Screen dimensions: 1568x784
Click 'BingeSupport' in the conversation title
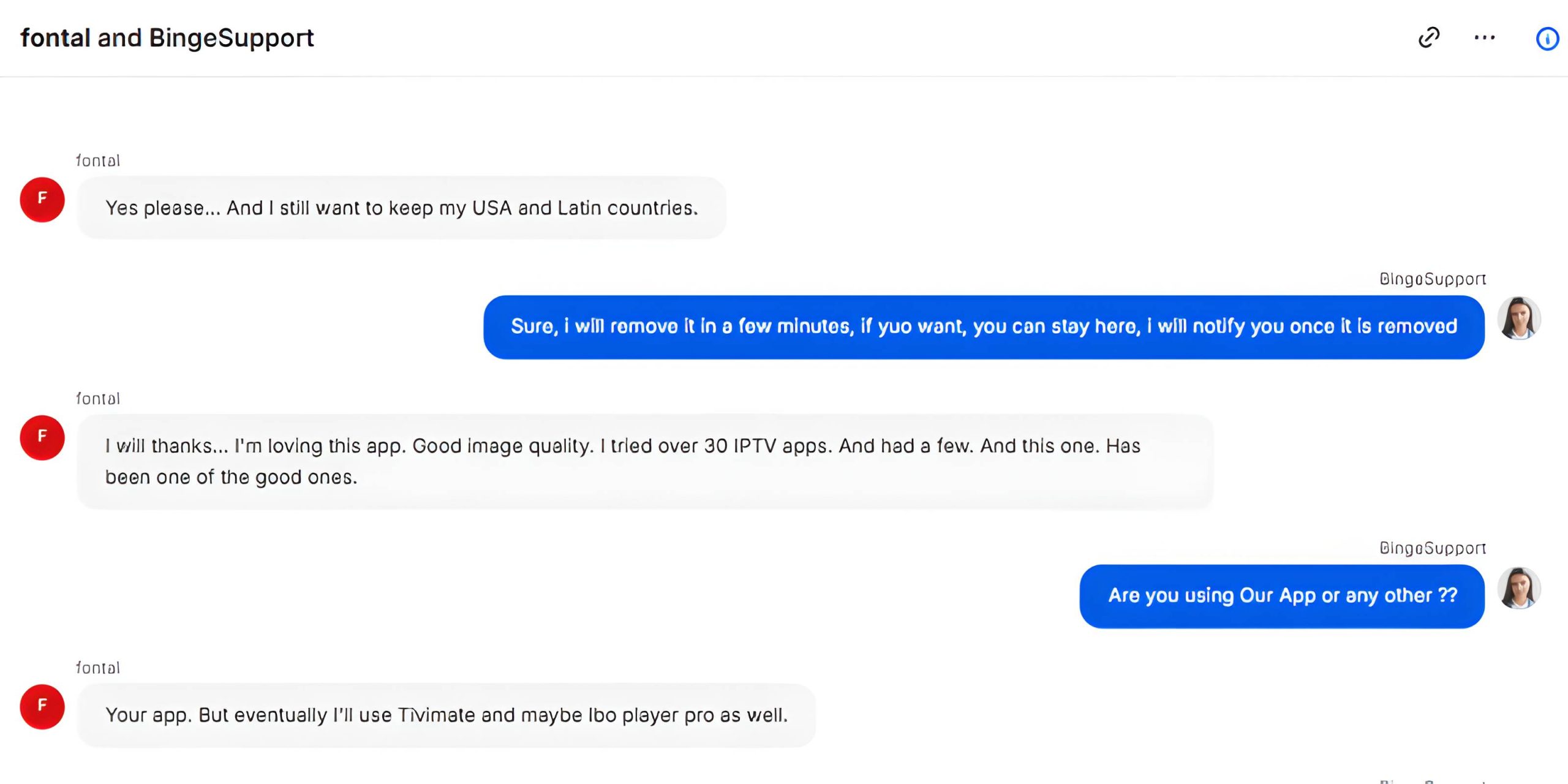[231, 38]
